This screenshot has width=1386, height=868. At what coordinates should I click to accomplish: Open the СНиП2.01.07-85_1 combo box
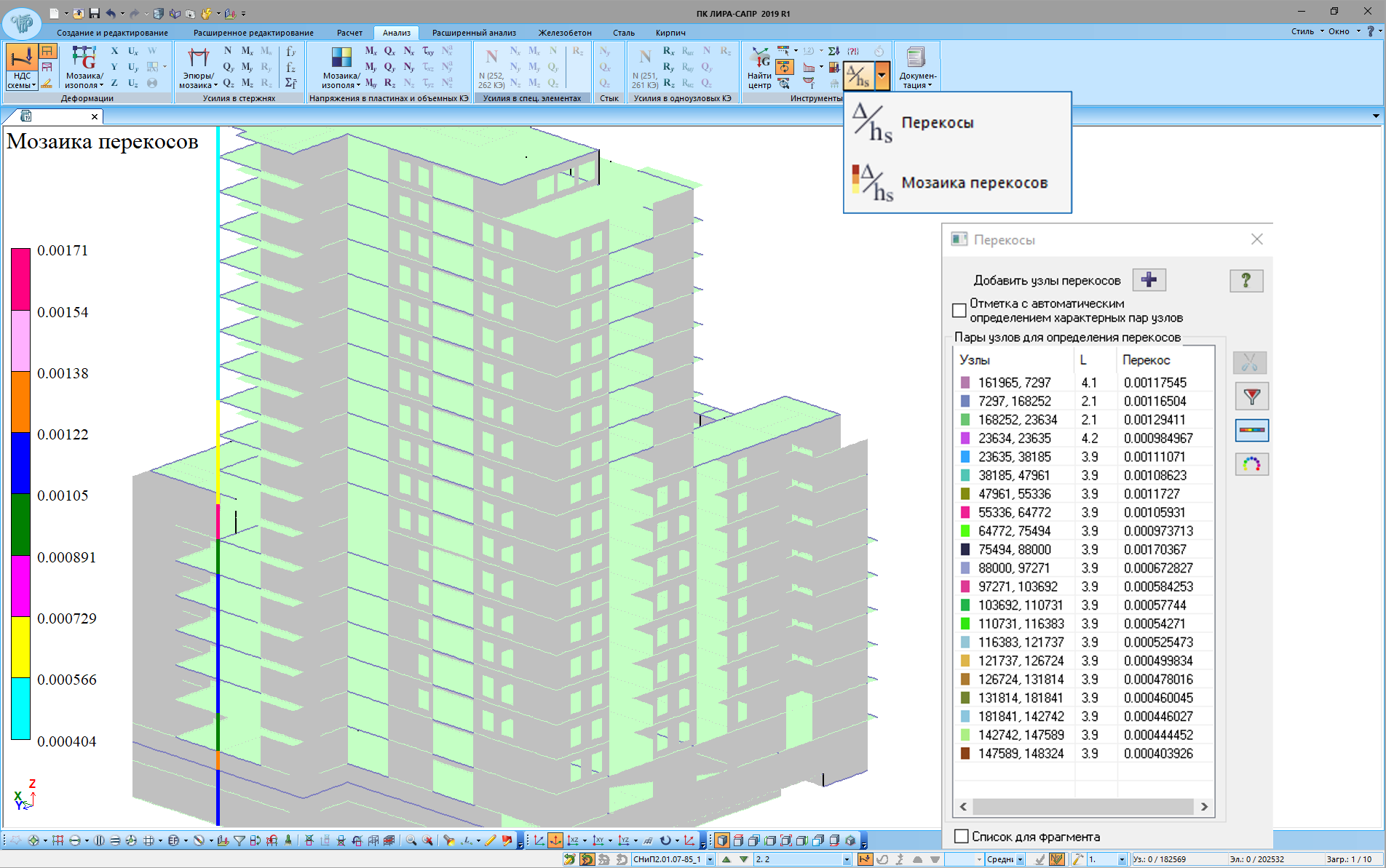pos(710,859)
